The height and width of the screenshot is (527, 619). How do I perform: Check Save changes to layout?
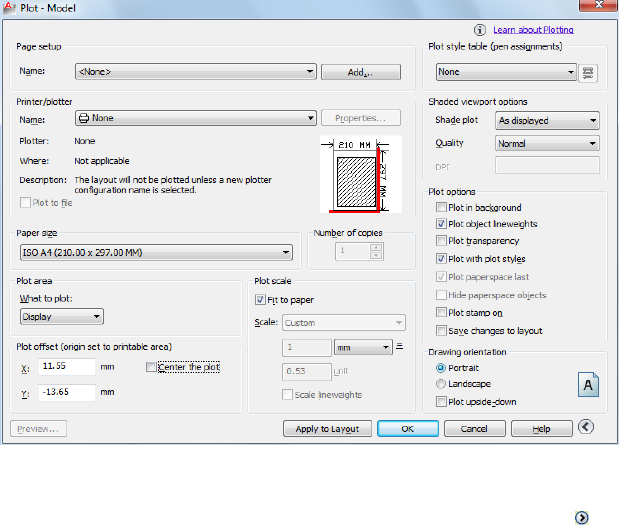(441, 330)
